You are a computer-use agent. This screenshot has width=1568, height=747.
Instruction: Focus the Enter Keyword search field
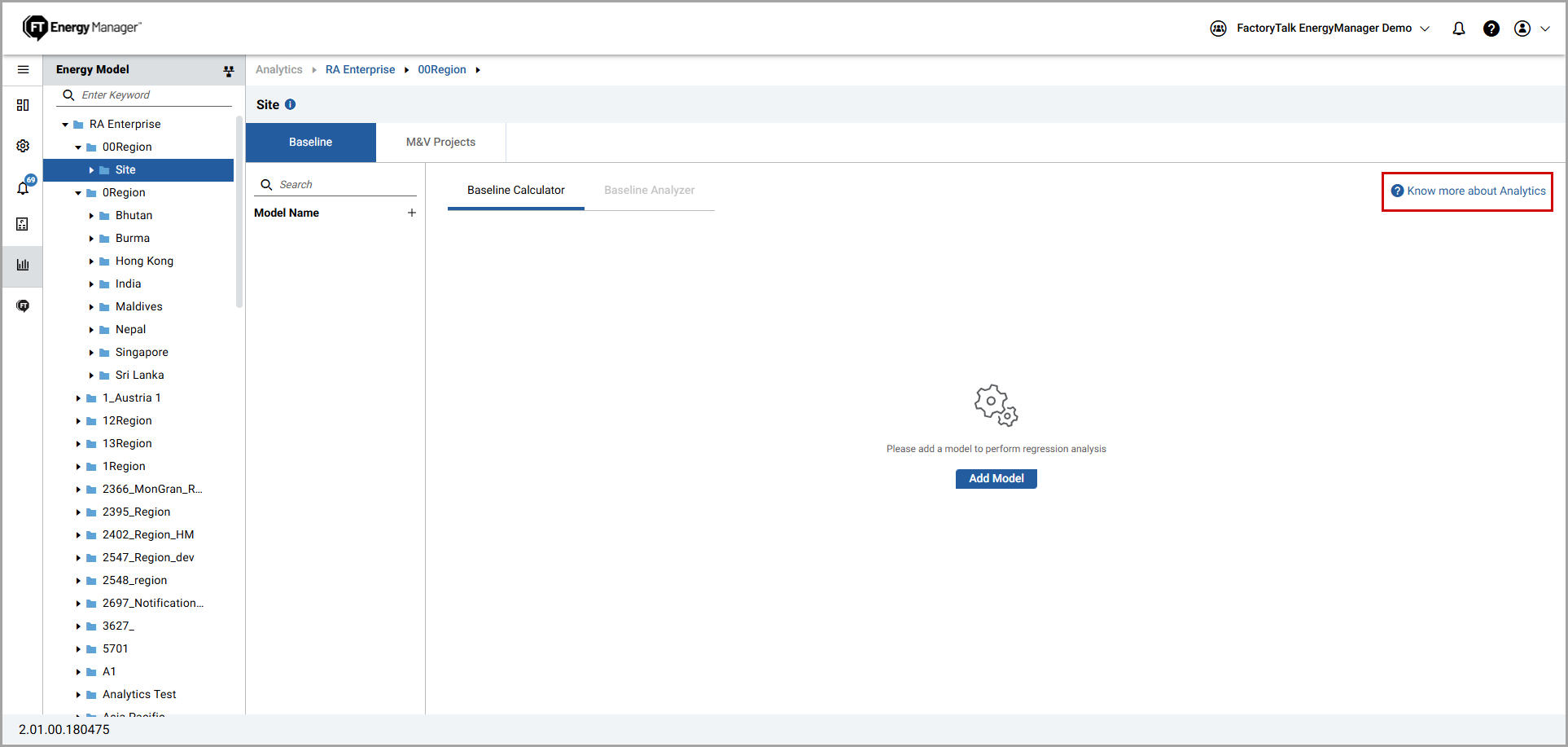(153, 95)
